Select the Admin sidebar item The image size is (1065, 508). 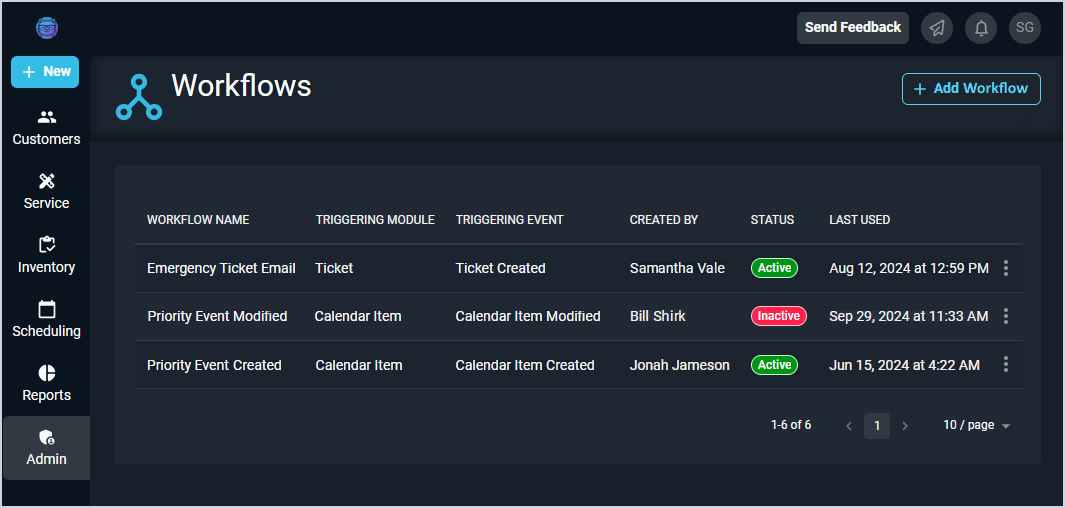point(46,447)
